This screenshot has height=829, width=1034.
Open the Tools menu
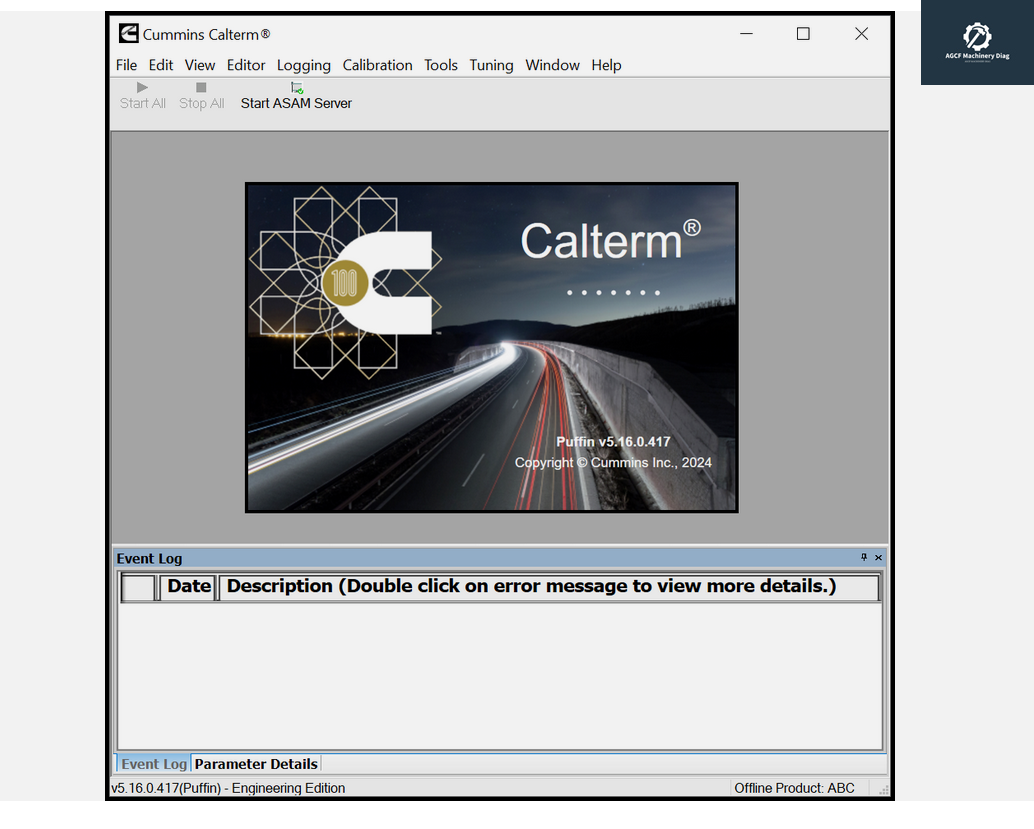coord(441,65)
